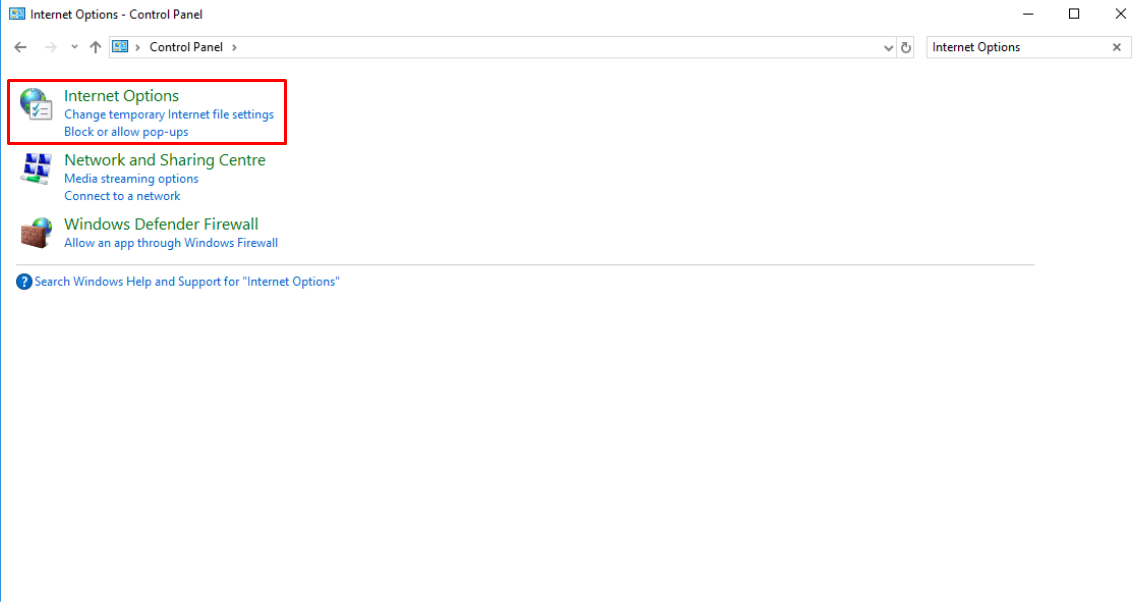Viewport: 1136px width, 606px height.
Task: Click the Network and Sharing Centre icon
Action: [36, 169]
